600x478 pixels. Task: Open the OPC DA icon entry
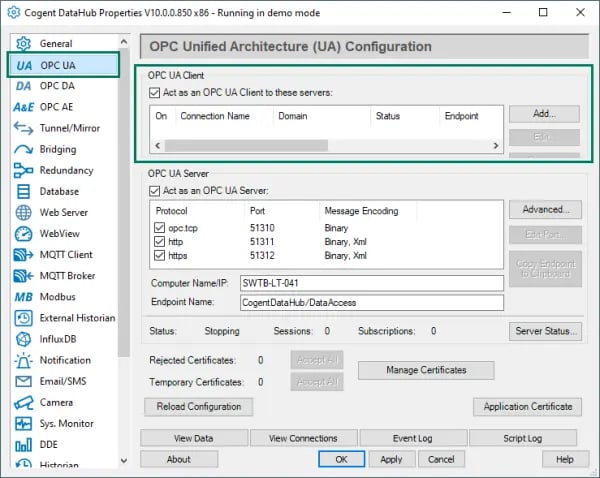pos(23,86)
